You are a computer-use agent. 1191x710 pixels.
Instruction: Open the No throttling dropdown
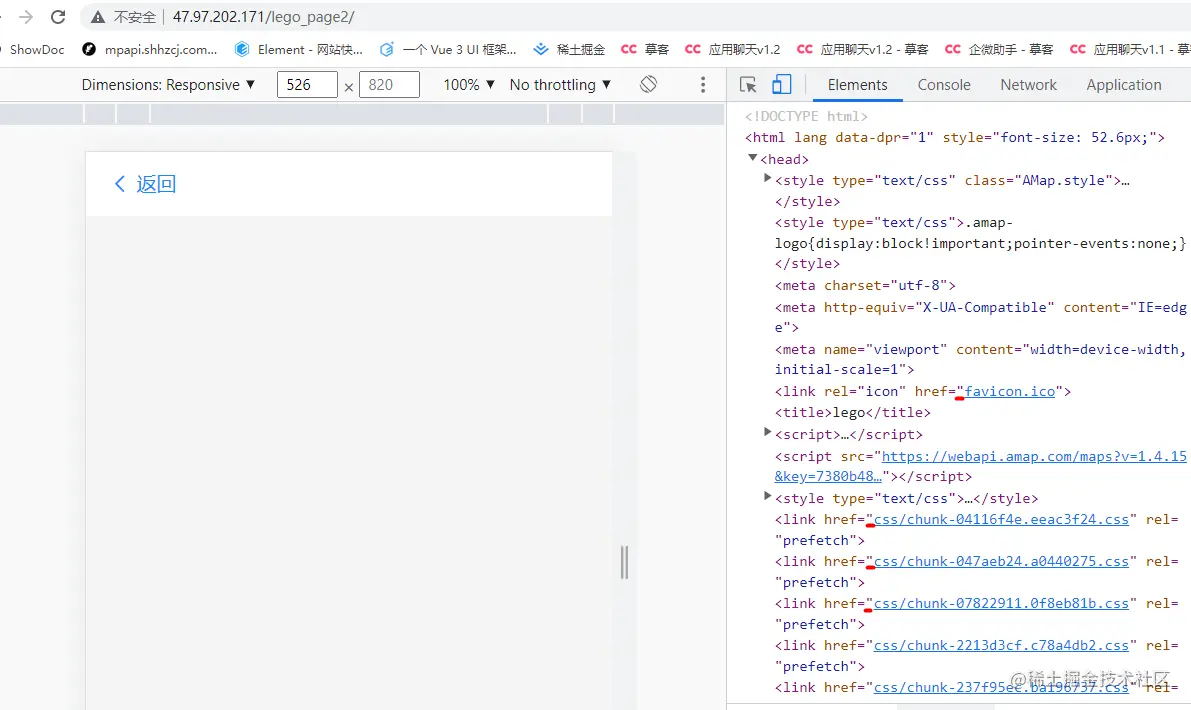[x=560, y=85]
